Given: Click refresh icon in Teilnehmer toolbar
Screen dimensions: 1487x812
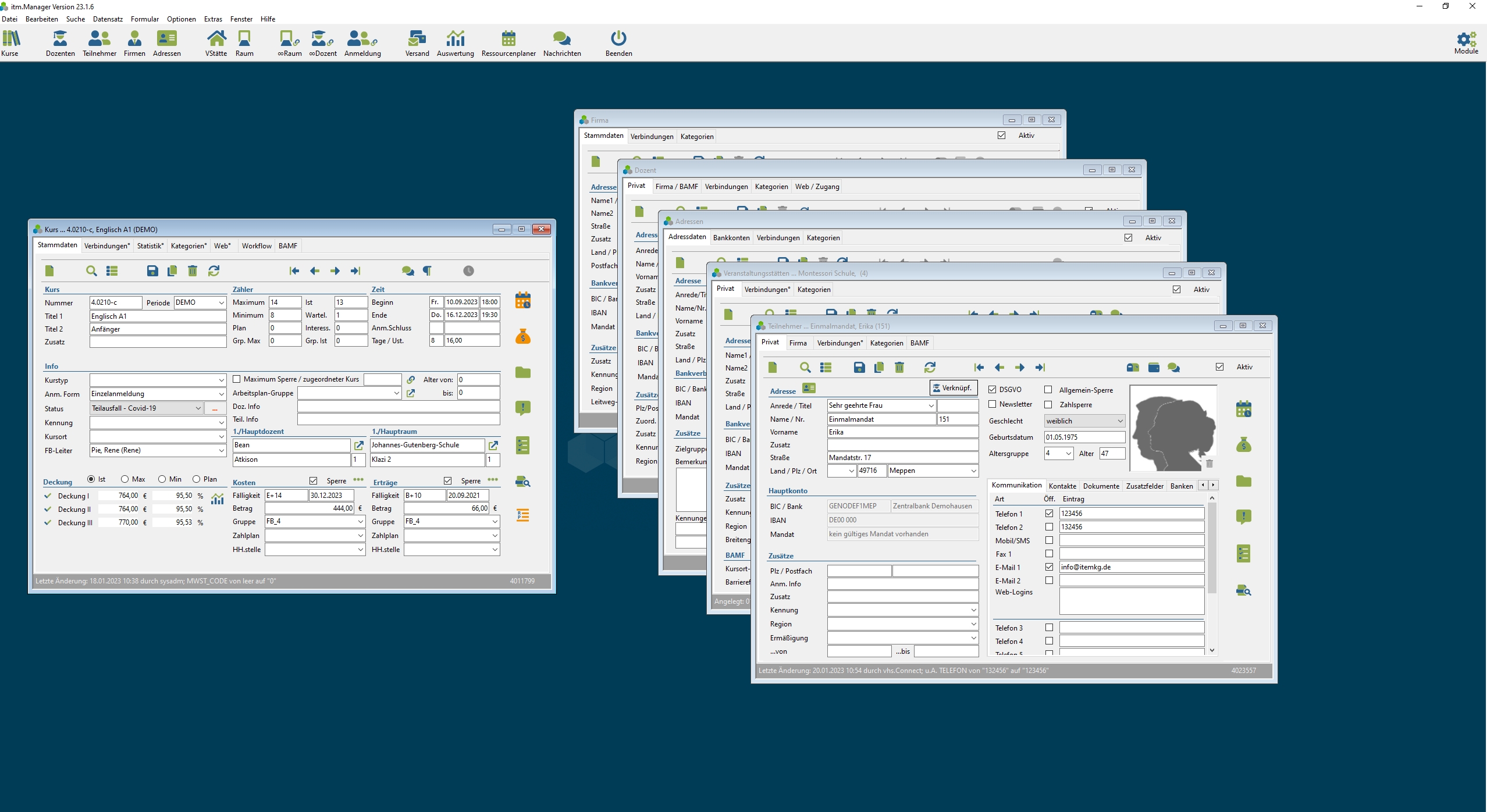Looking at the screenshot, I should [929, 367].
